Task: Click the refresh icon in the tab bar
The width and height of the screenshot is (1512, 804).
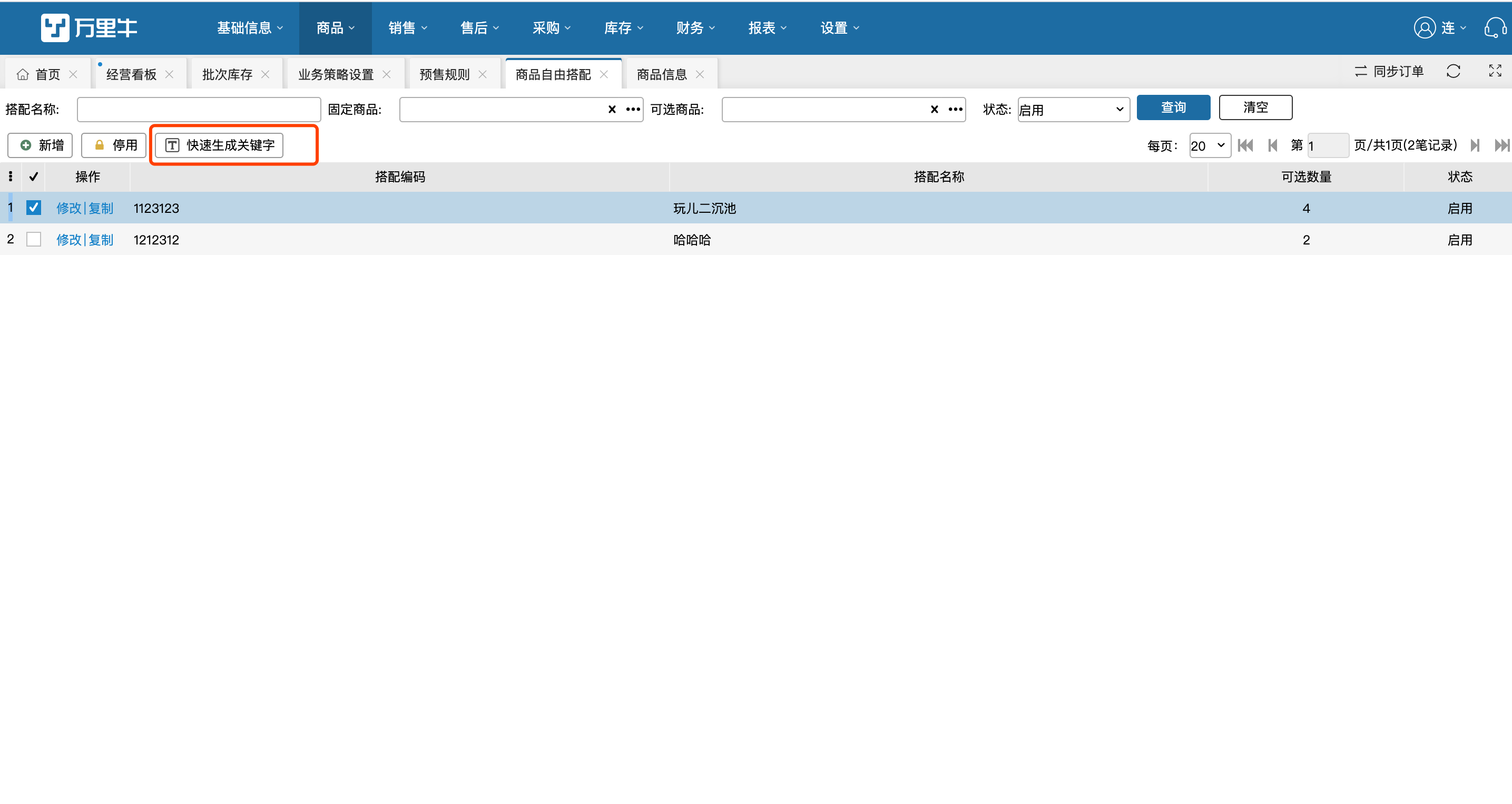Action: (x=1454, y=72)
